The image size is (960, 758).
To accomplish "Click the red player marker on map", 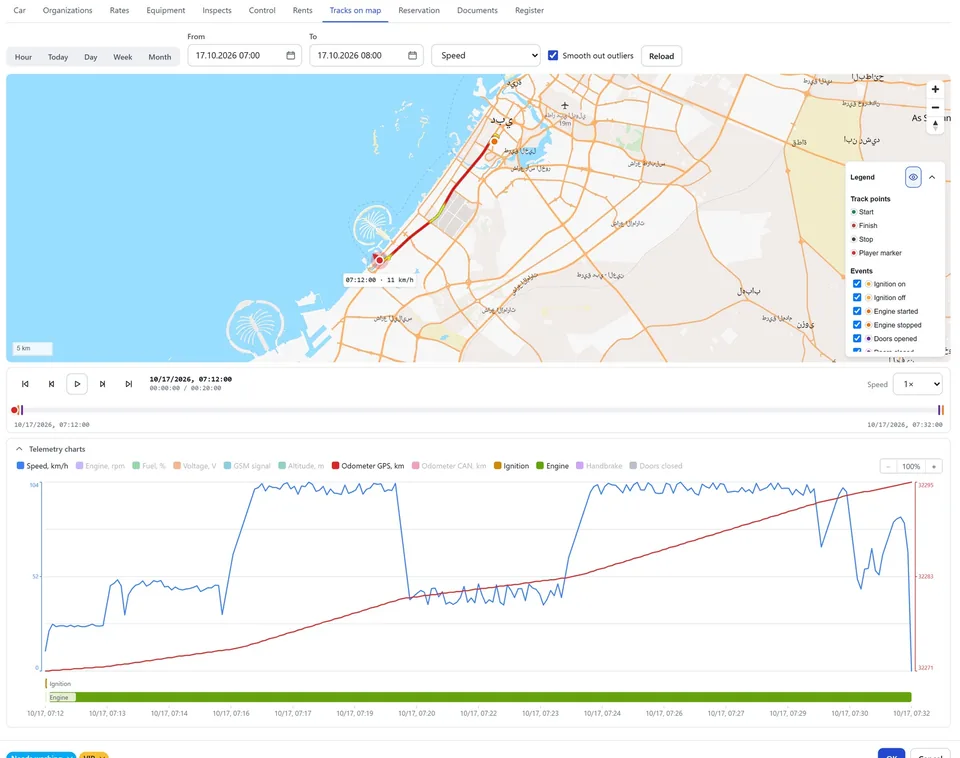I will point(380,260).
